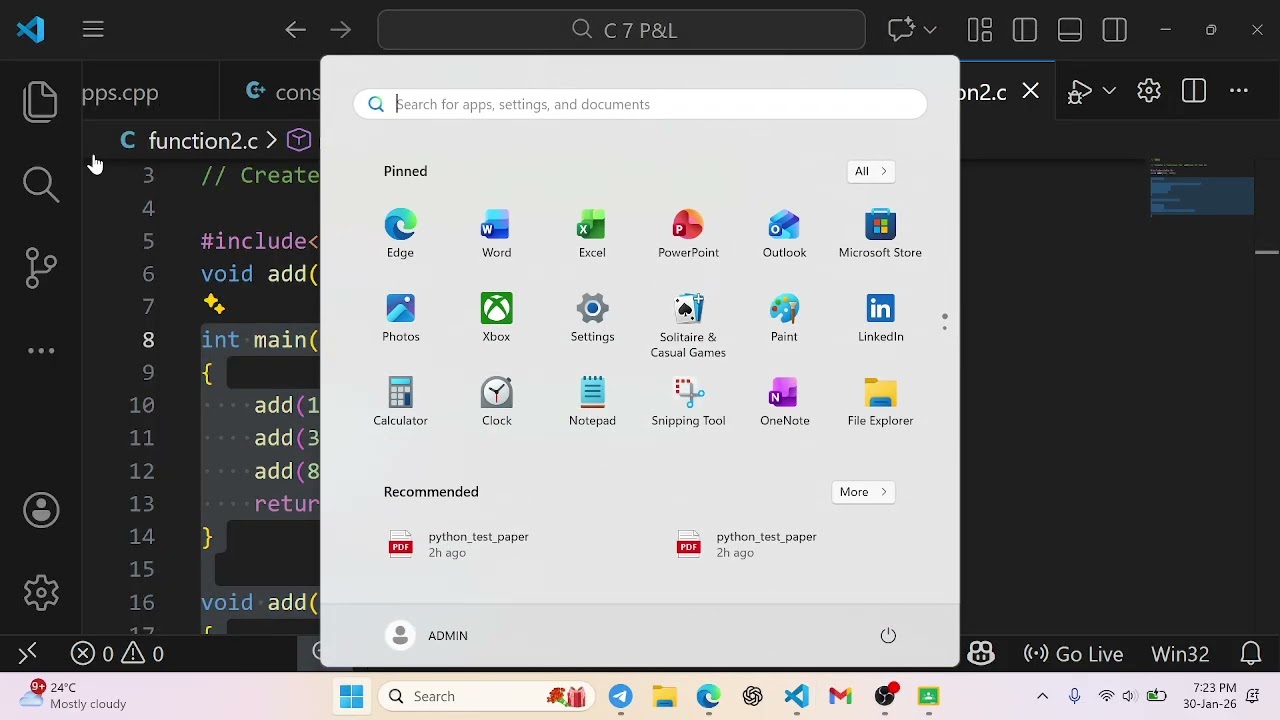
Task: Open the Manage gear in VS Code activity bar
Action: tap(41, 593)
